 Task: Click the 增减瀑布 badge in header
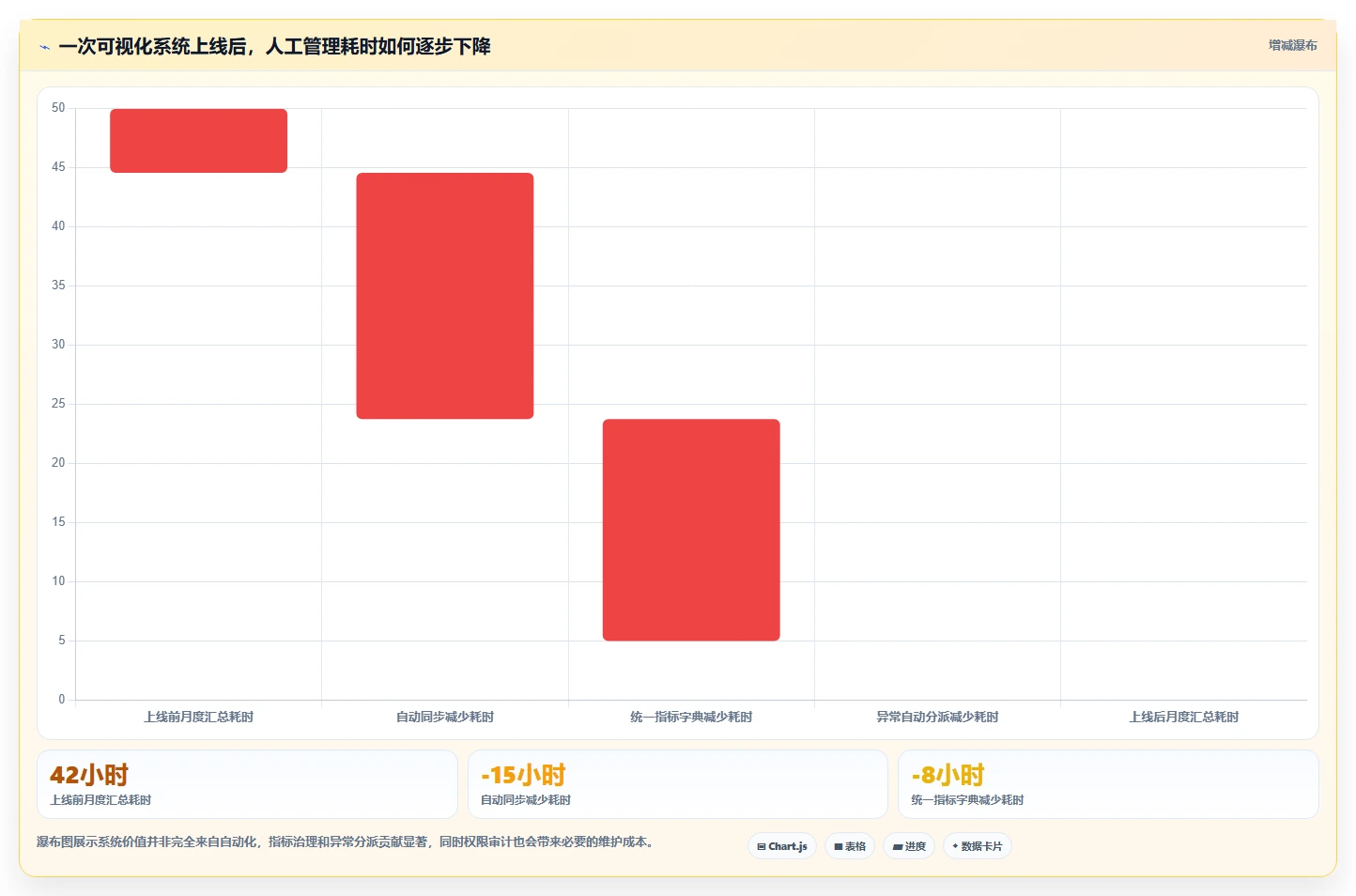[1292, 45]
